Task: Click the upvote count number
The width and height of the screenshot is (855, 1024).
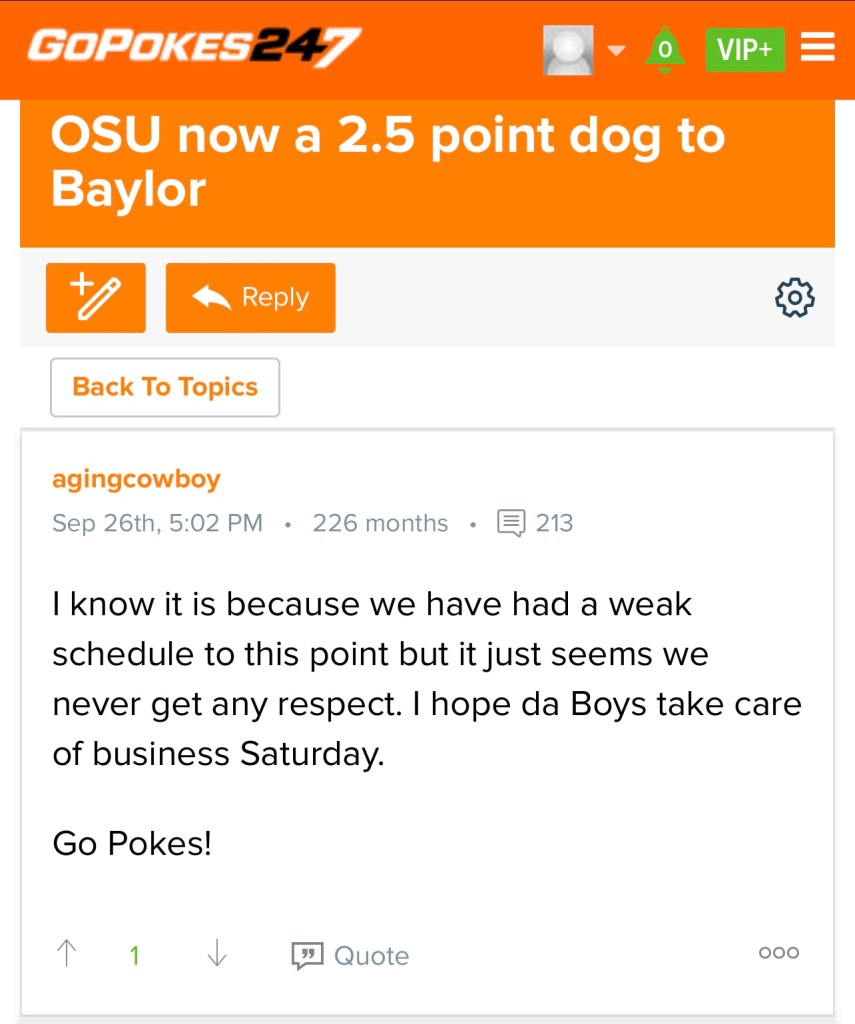Action: [x=134, y=955]
